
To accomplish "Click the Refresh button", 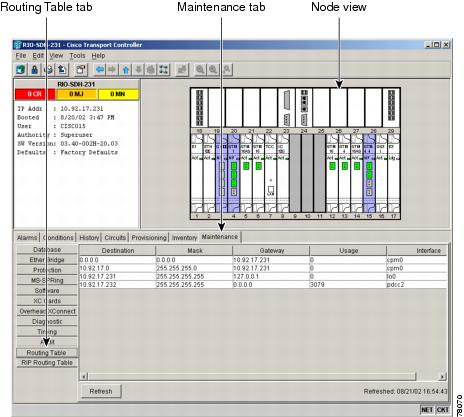I will coord(101,391).
